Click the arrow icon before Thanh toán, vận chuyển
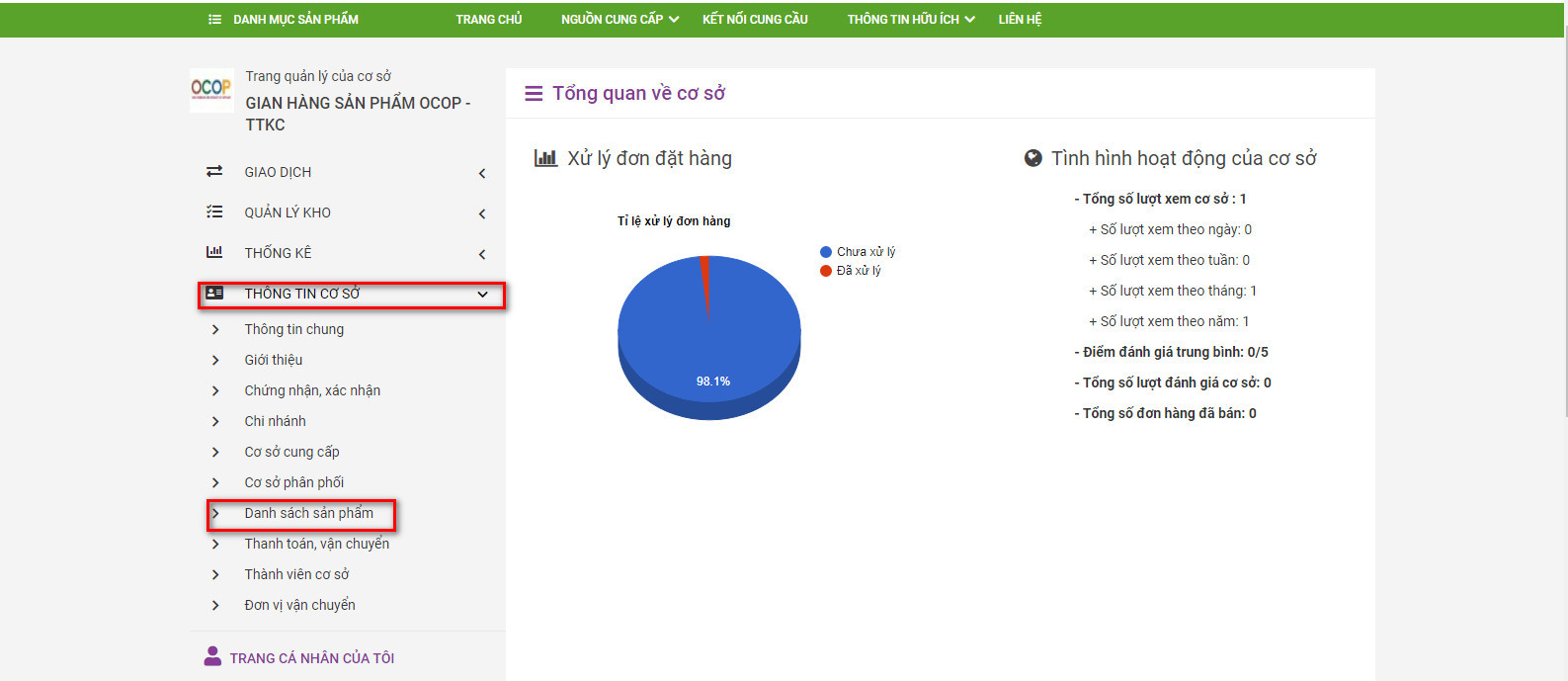 coord(215,544)
